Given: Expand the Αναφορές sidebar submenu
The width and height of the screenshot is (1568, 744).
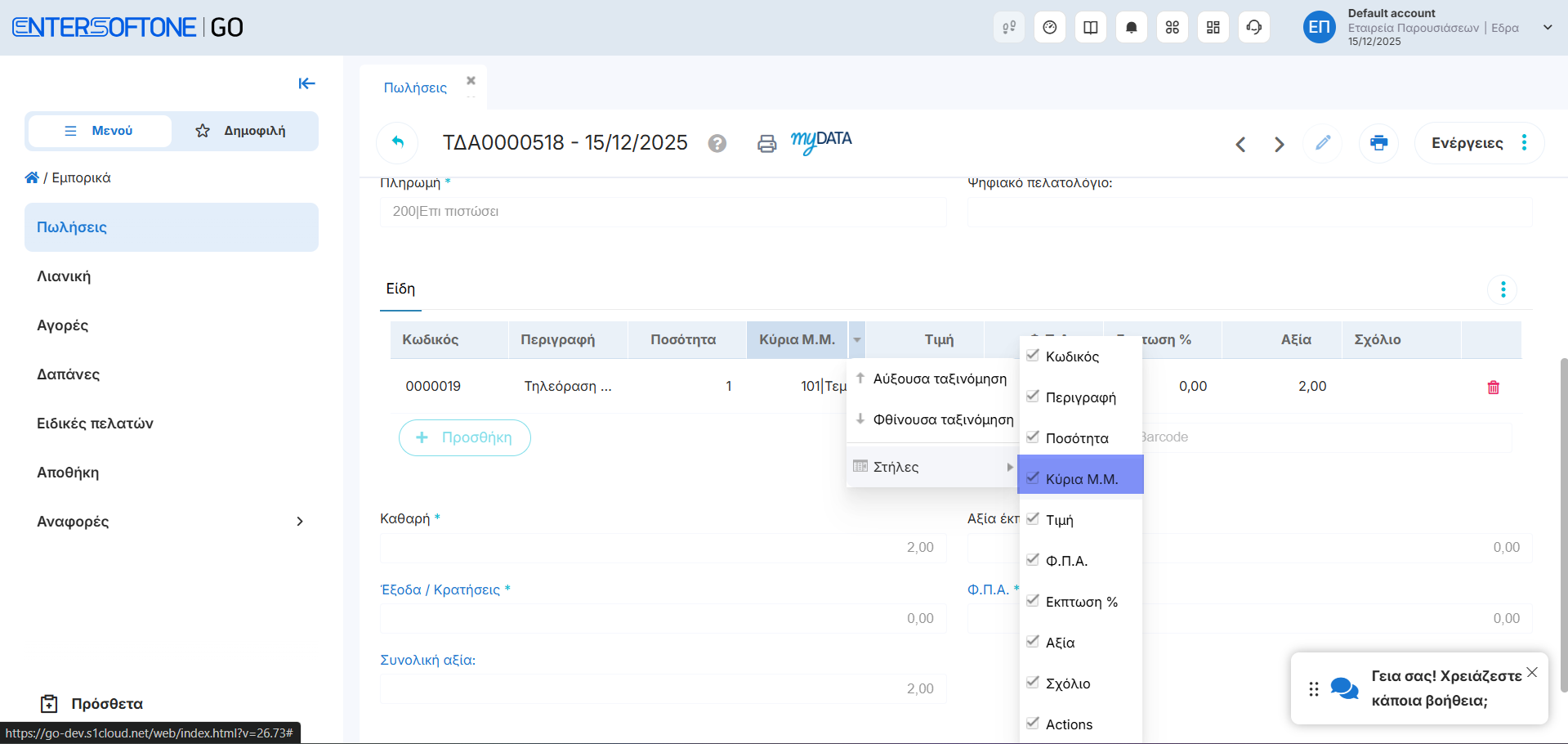Looking at the screenshot, I should 299,522.
